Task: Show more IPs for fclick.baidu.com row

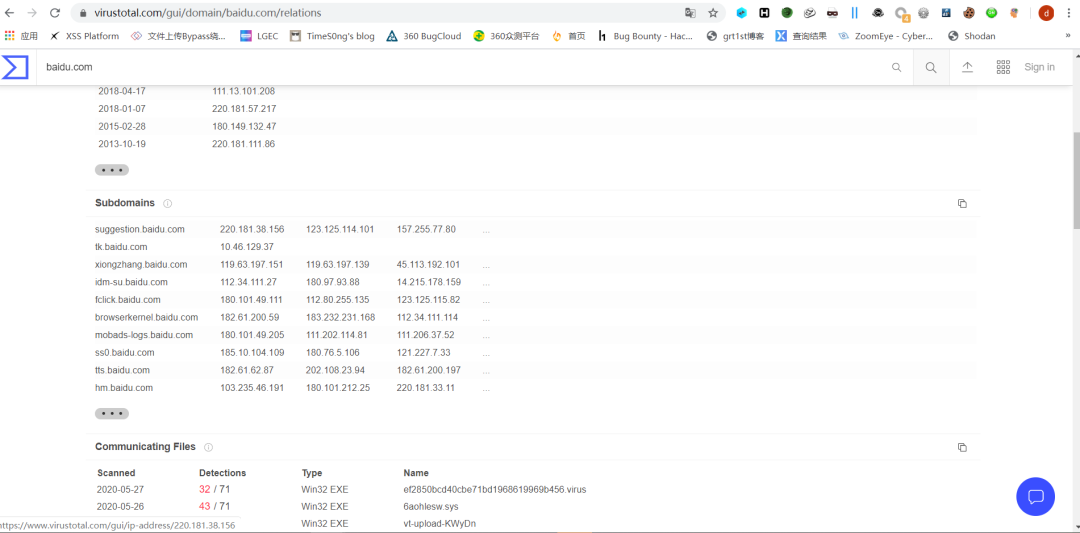Action: pos(486,300)
